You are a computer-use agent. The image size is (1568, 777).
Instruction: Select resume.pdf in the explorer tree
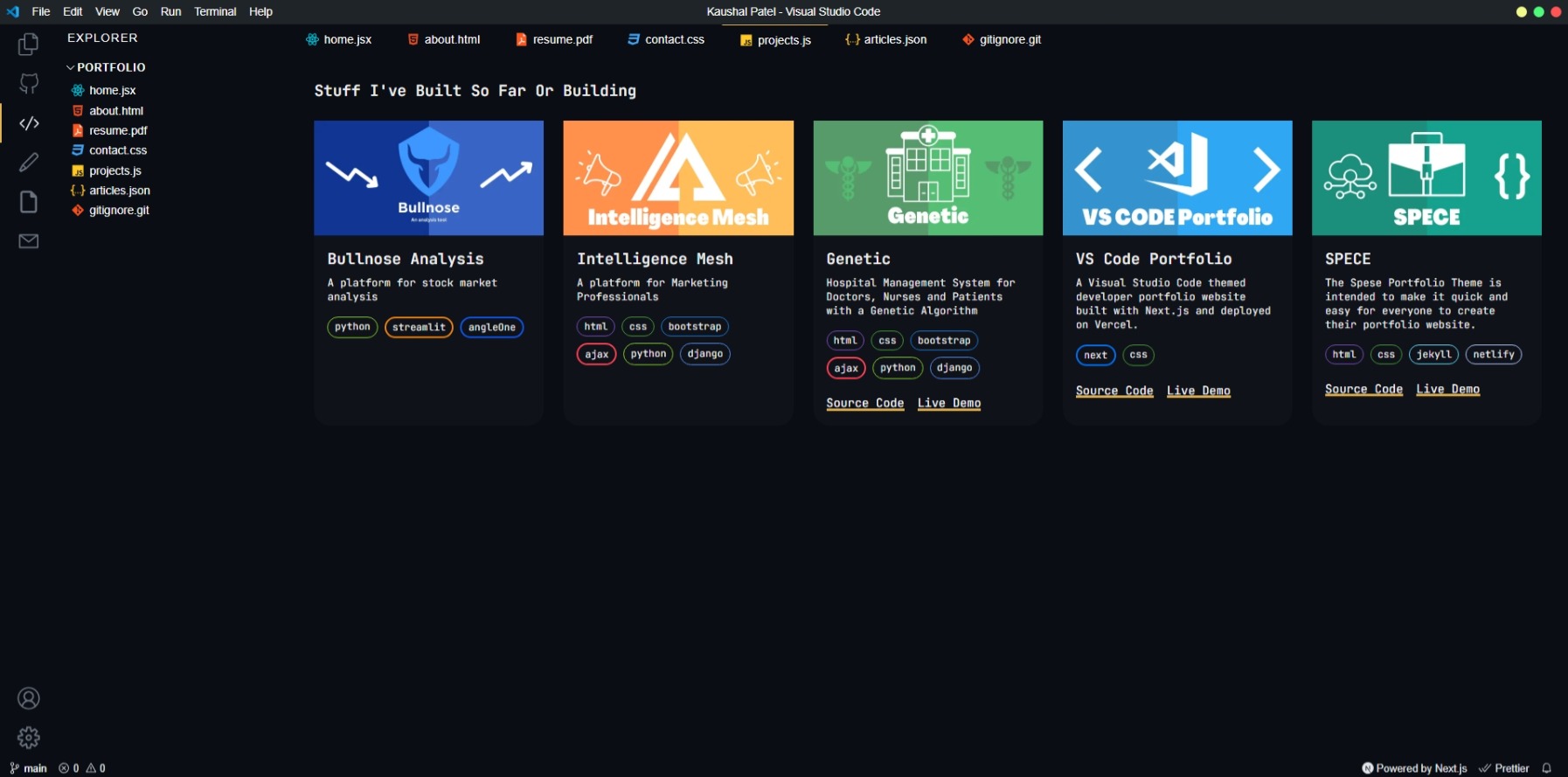point(117,130)
